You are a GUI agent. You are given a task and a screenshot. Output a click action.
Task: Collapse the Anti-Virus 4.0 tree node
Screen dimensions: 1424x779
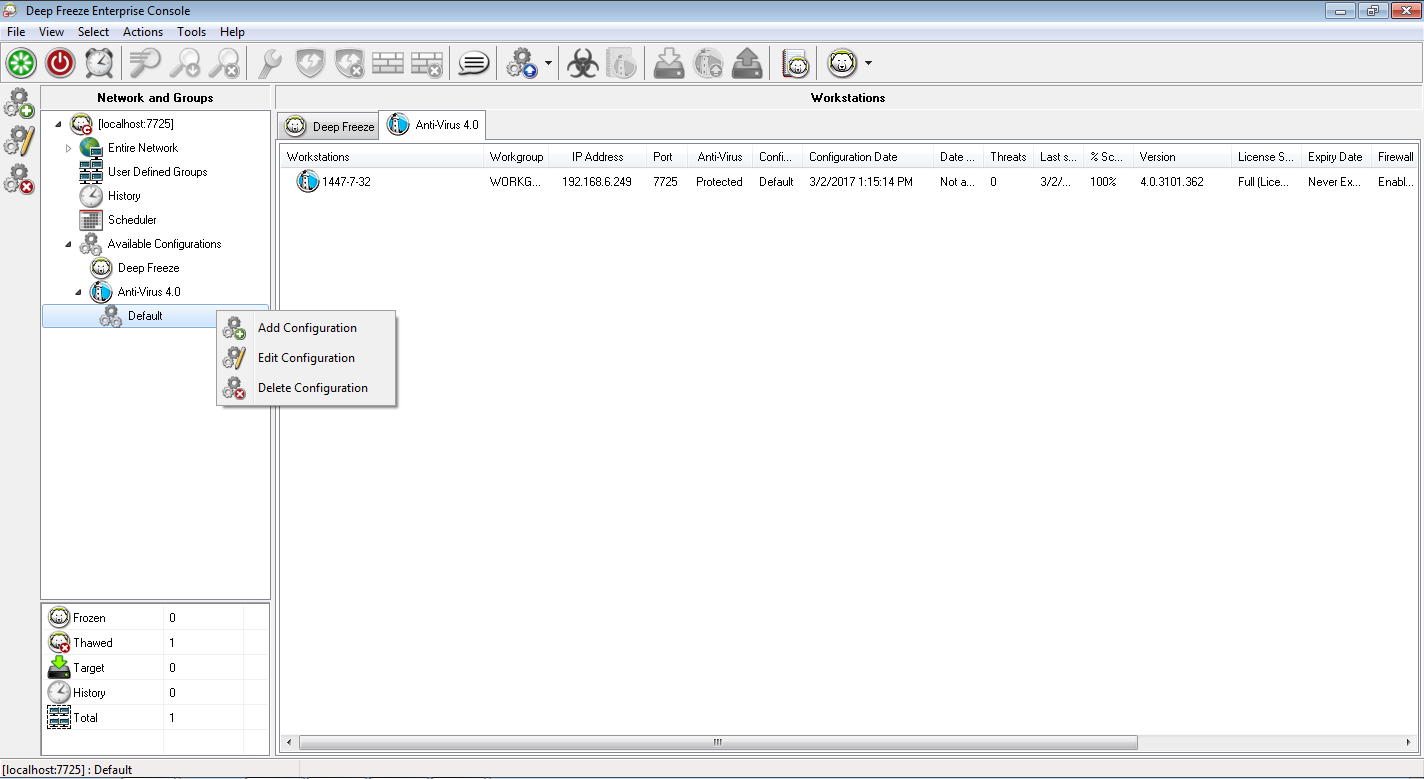click(x=78, y=292)
